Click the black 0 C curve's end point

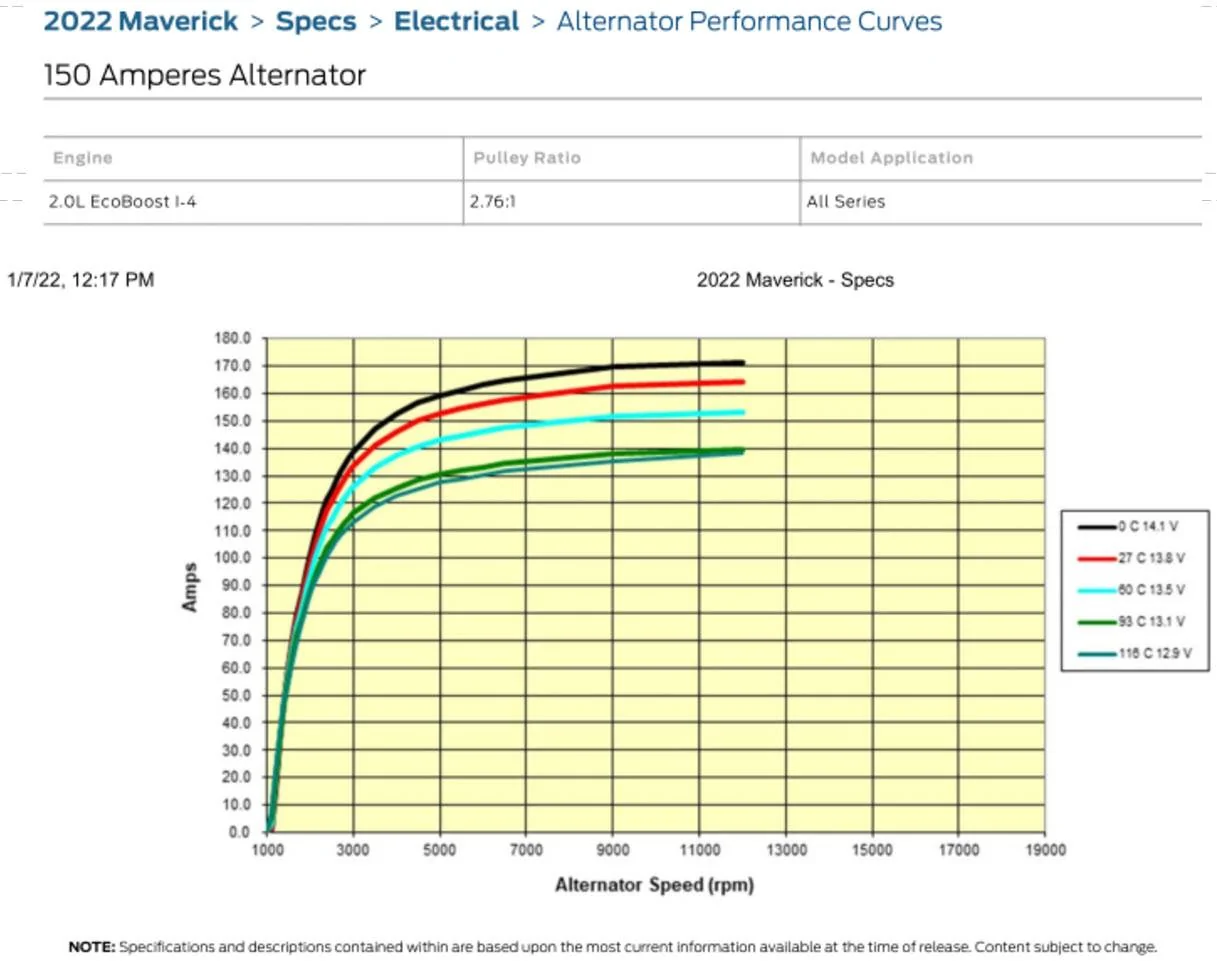[x=741, y=362]
